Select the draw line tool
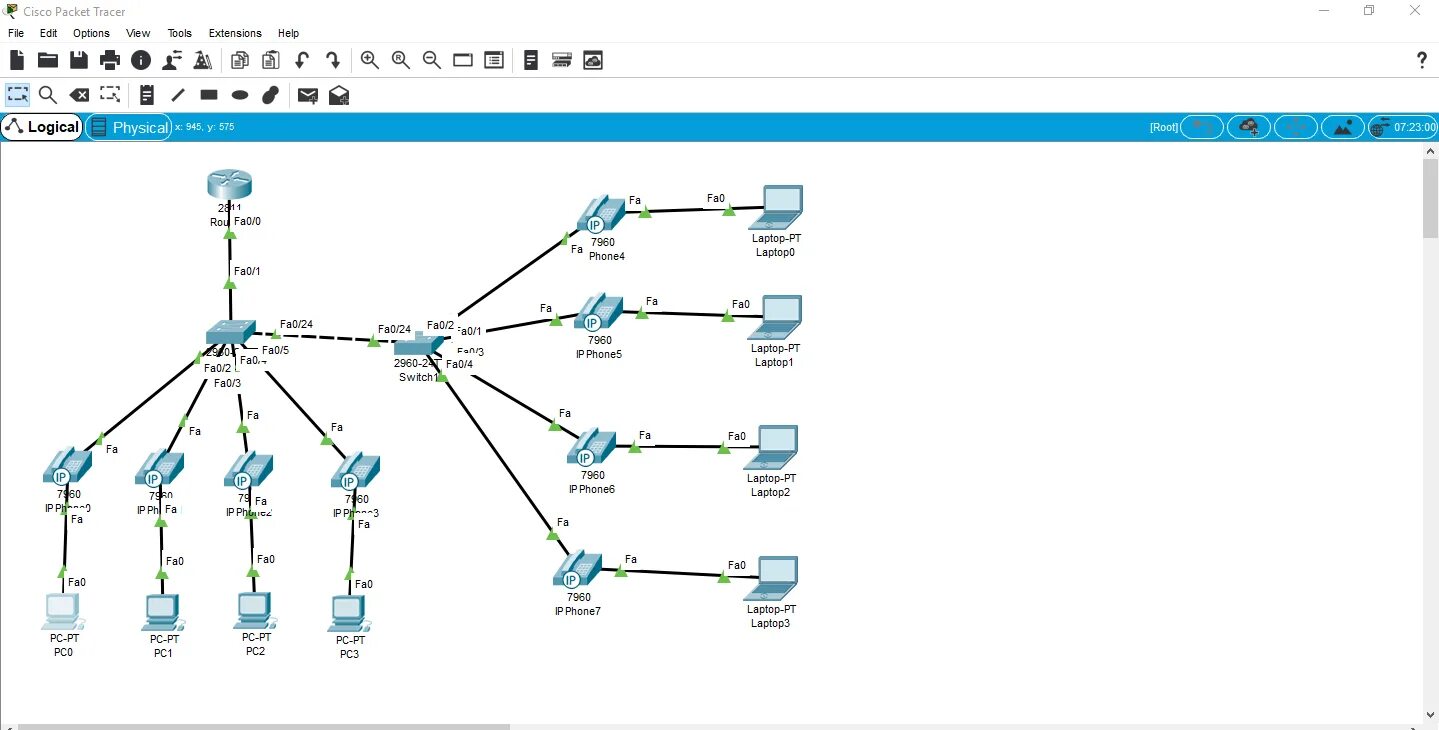This screenshot has height=730, width=1439. pyautogui.click(x=178, y=95)
